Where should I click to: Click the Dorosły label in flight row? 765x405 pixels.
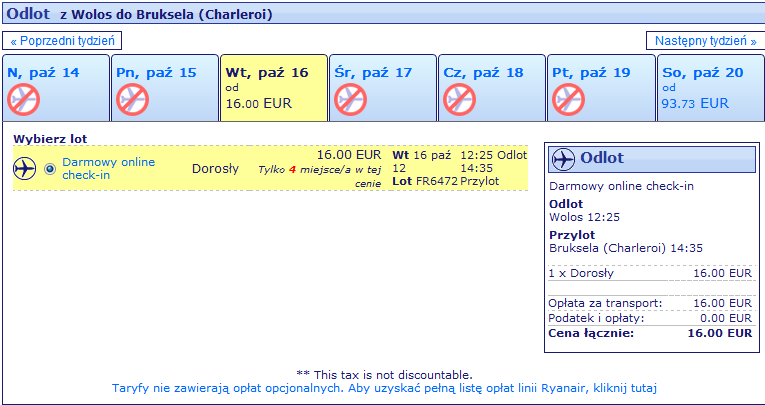(215, 169)
